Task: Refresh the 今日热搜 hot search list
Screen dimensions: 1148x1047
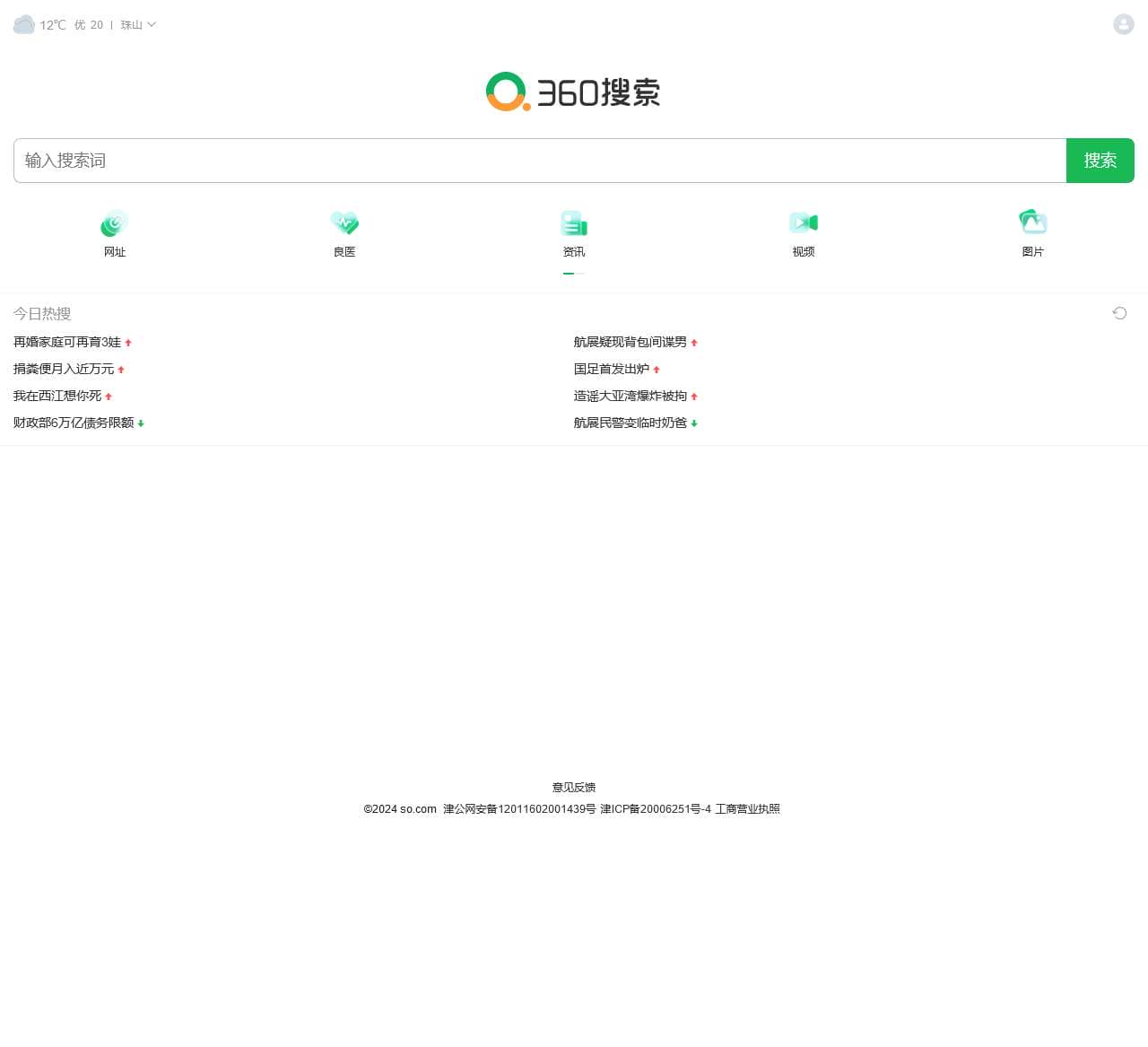Action: [1119, 313]
